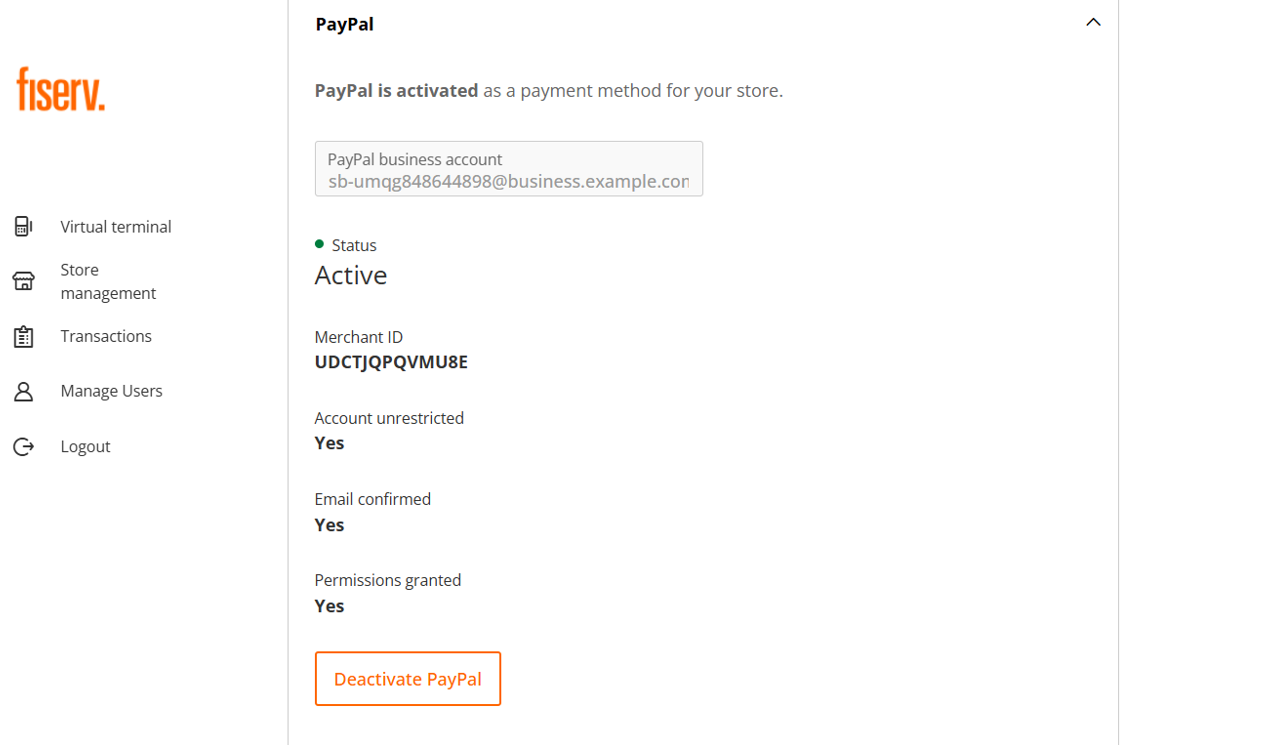Click the fiserv logo
Viewport: 1263px width, 745px height.
[61, 89]
